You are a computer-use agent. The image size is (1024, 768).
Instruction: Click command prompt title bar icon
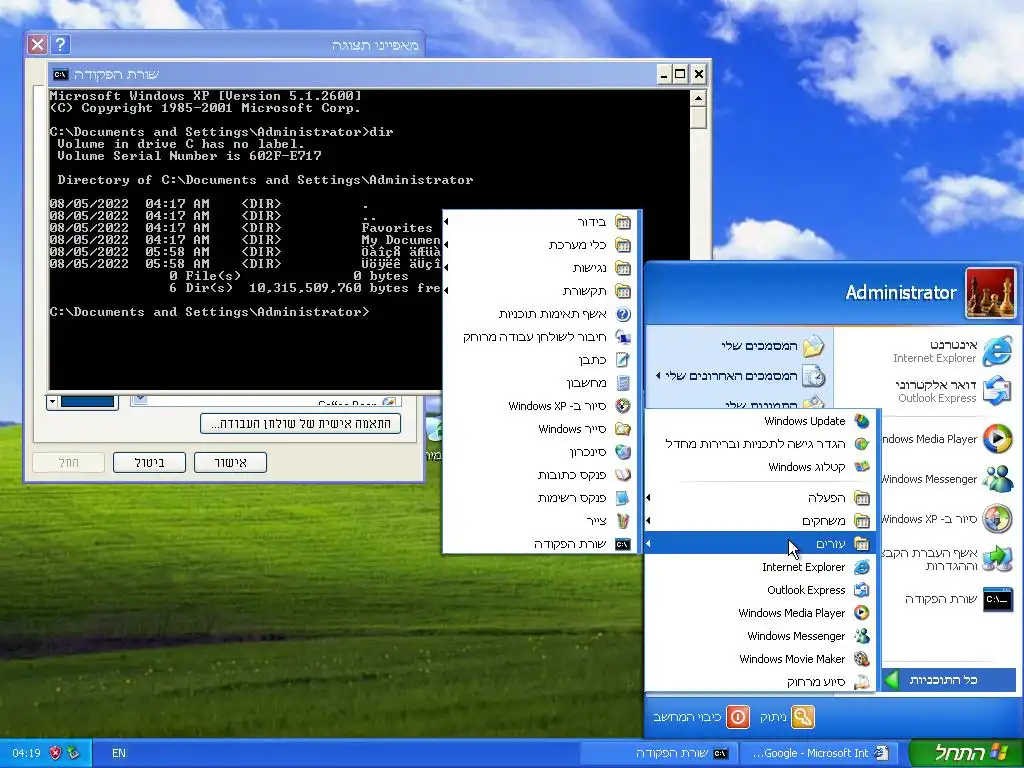pyautogui.click(x=61, y=74)
